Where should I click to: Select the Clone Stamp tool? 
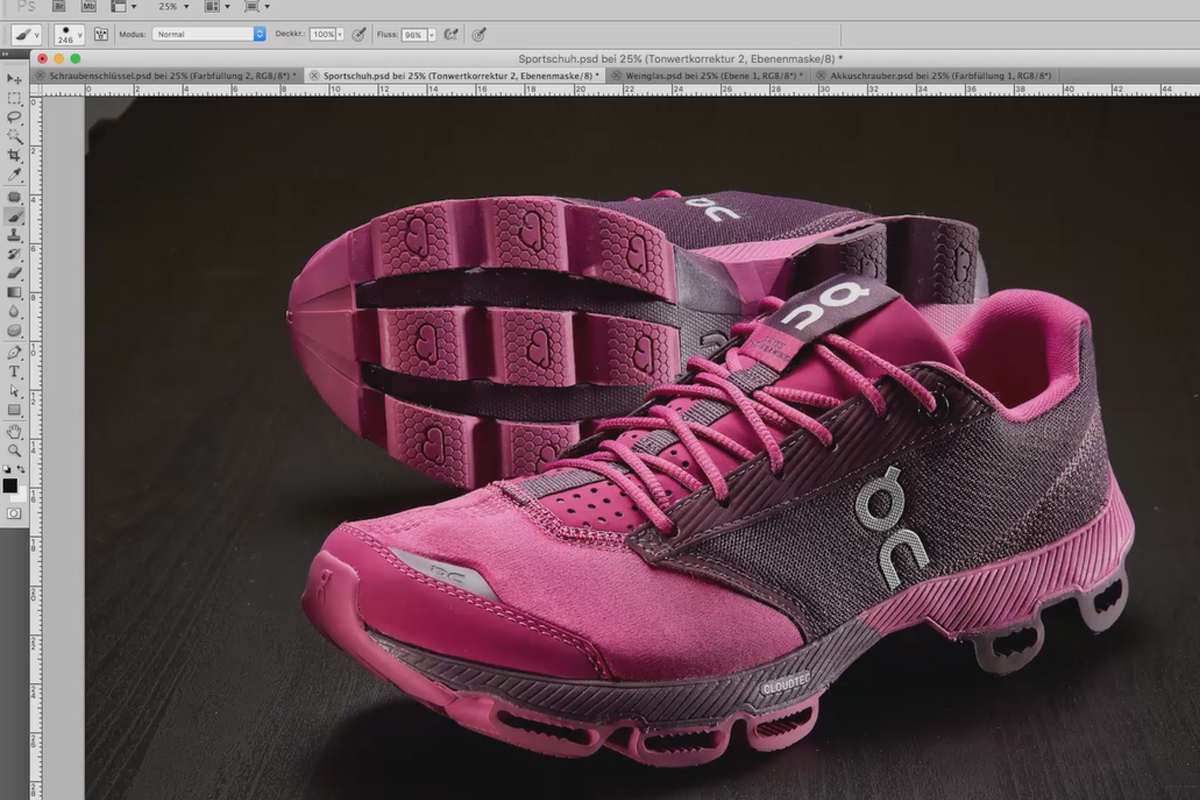click(x=14, y=235)
